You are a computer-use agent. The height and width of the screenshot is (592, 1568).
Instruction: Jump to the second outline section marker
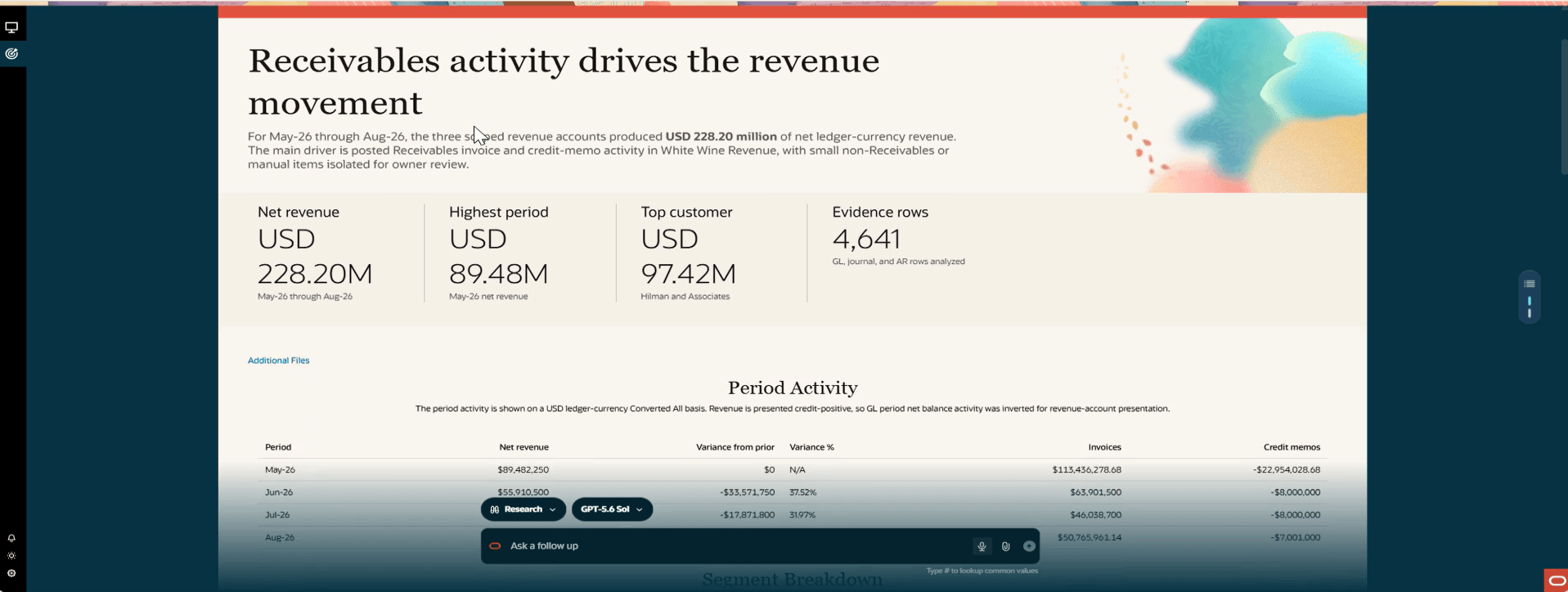(1530, 313)
